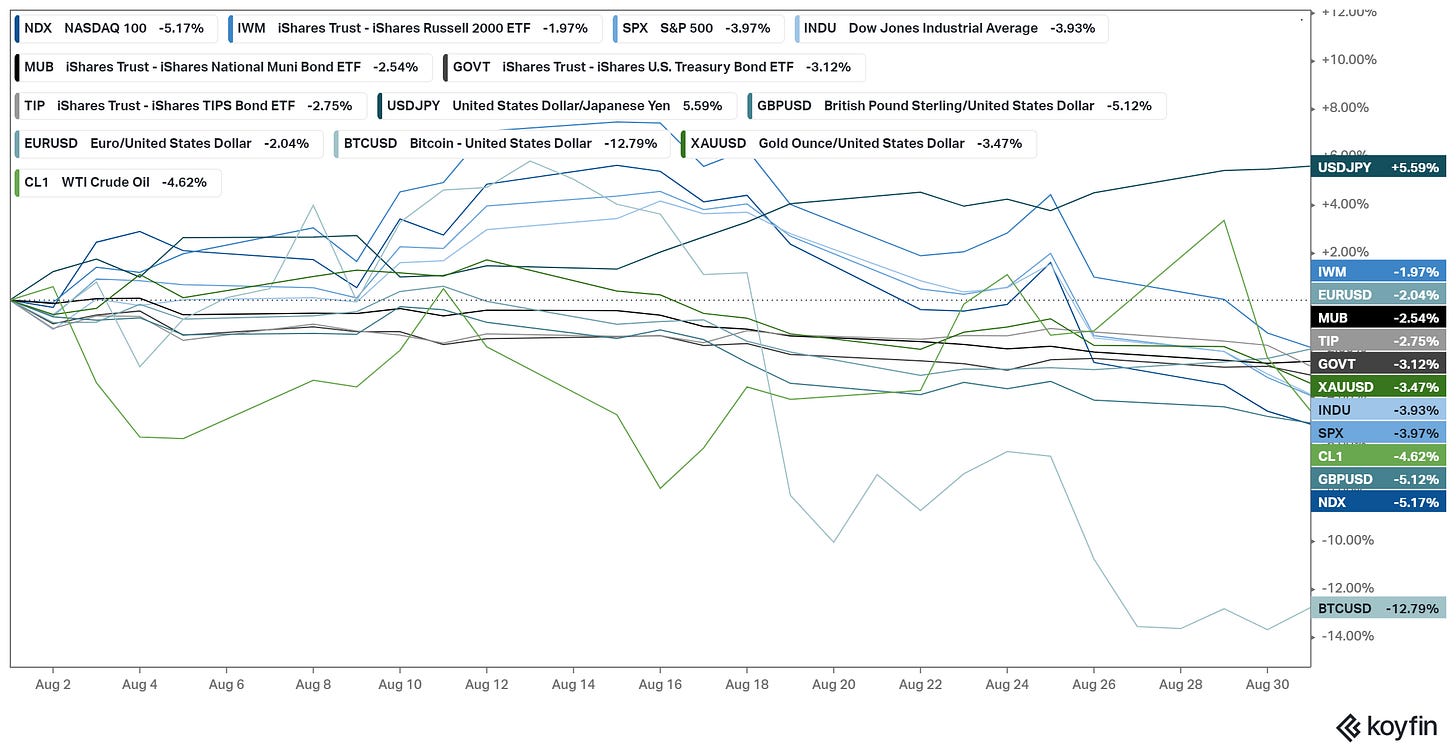Click the USDJPY Dollar/Yen legend entry

pos(556,105)
